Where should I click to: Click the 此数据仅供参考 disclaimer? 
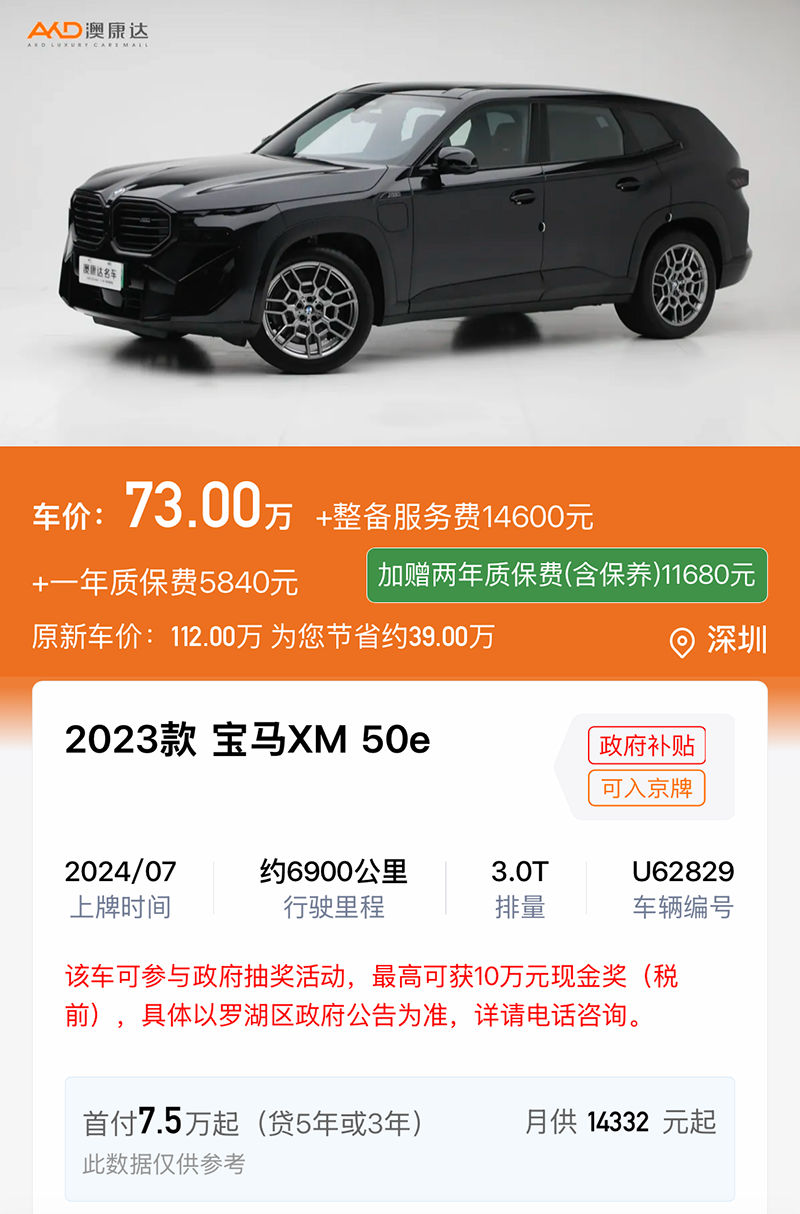(164, 1164)
